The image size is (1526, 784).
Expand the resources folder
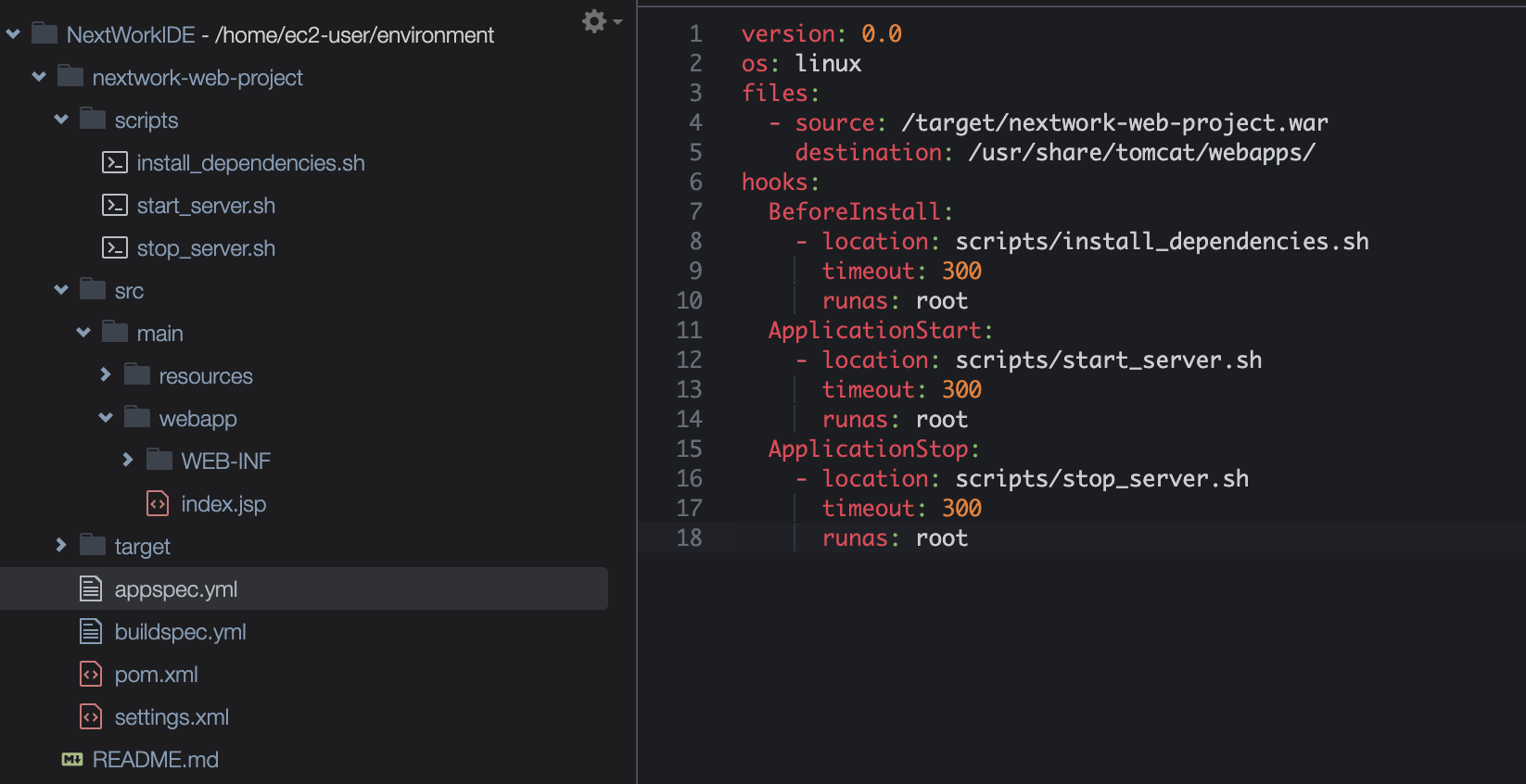click(106, 375)
